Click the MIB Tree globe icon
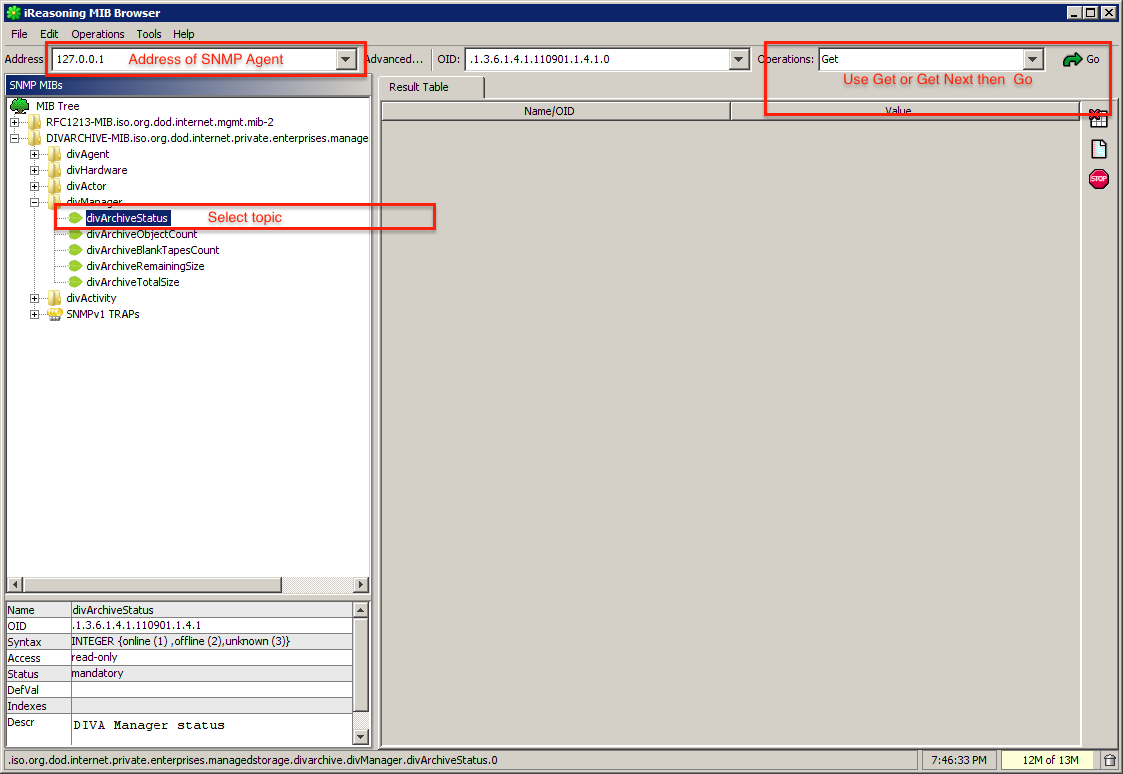Viewport: 1123px width, 774px height. (x=19, y=105)
